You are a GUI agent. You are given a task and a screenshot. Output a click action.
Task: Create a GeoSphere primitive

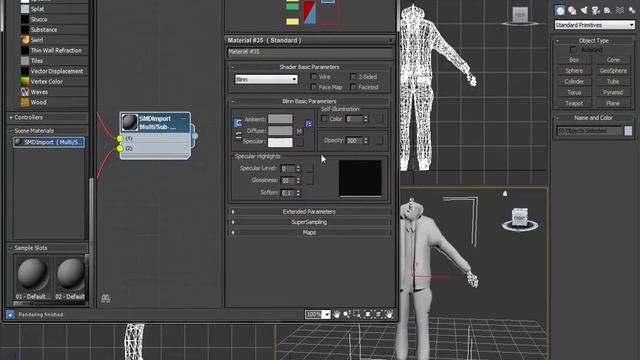point(613,71)
